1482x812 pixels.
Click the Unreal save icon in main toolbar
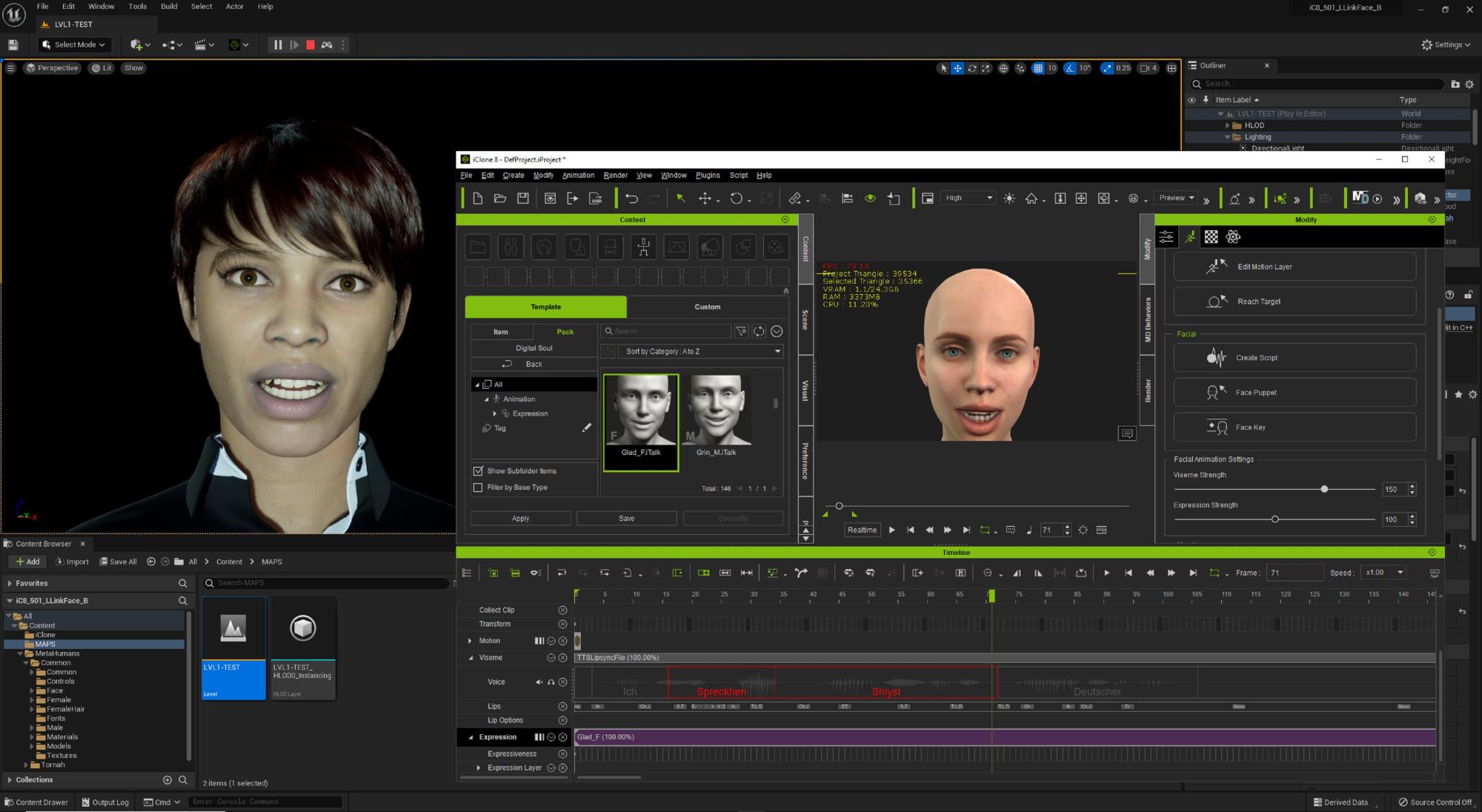[x=13, y=45]
